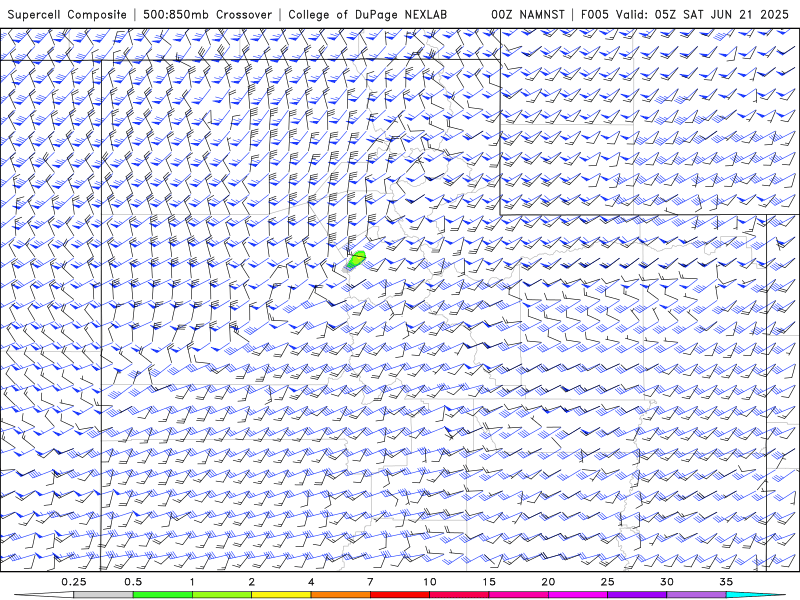Click the "College of DuPage NEXLAB" text

click(x=367, y=15)
